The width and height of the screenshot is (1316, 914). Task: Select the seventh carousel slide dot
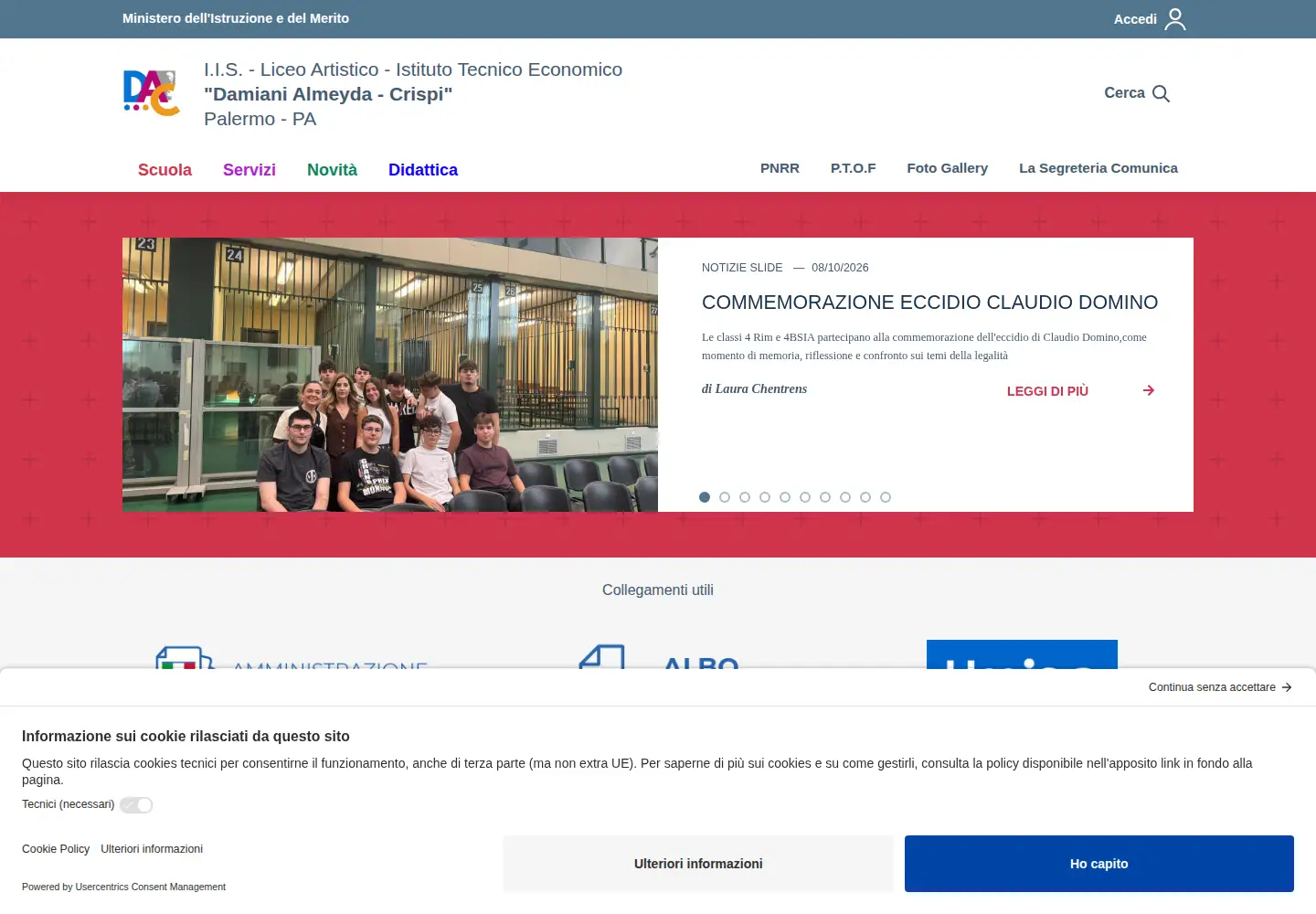825,497
